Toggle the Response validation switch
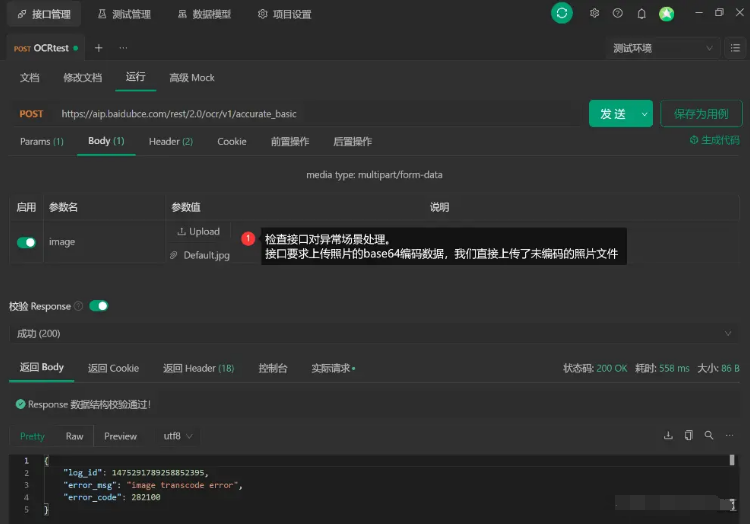Image resolution: width=750 pixels, height=524 pixels. (99, 306)
